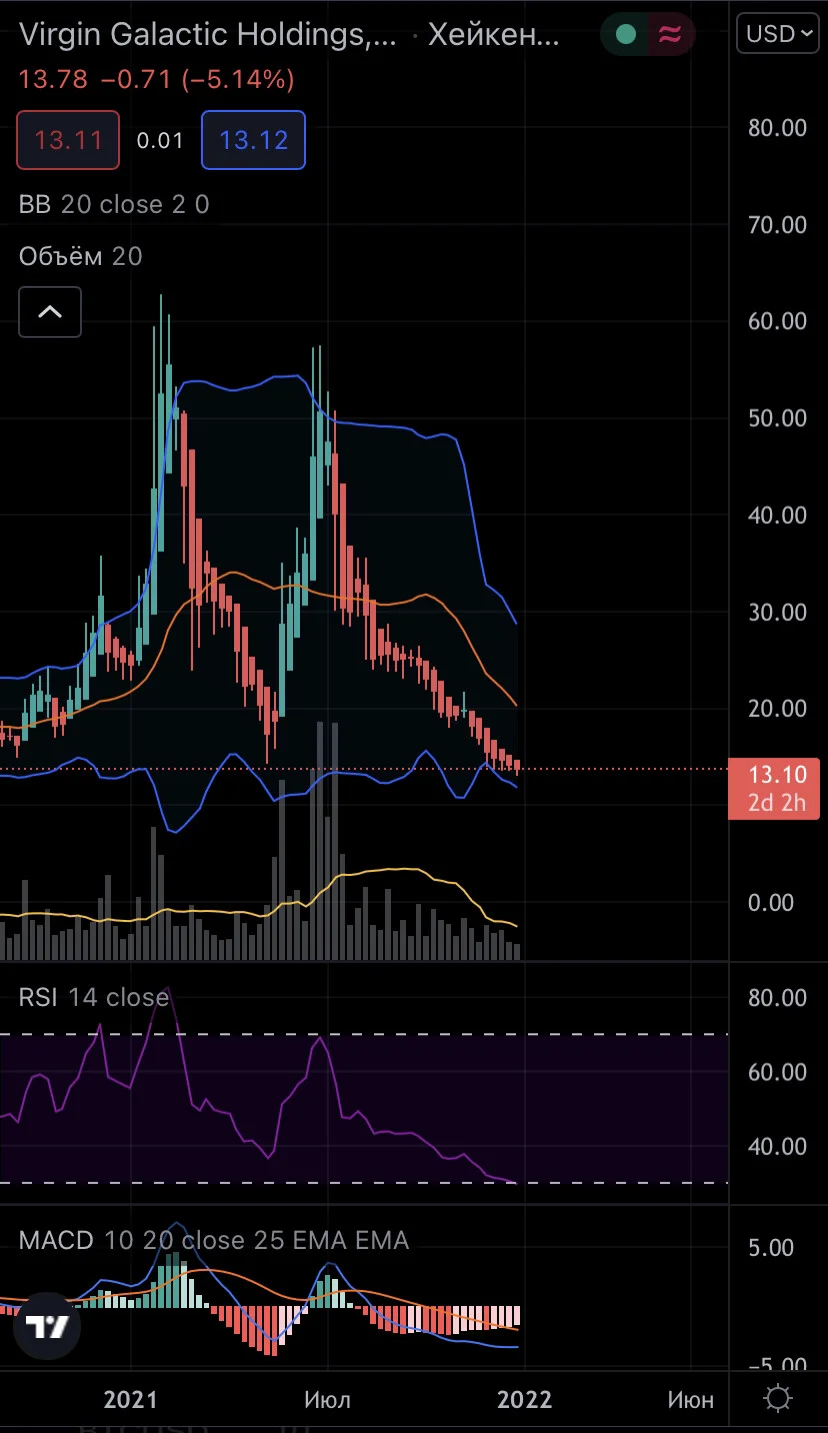Screen dimensions: 828x1433
Task: Tap the 0.01 spread value
Action: coord(161,140)
